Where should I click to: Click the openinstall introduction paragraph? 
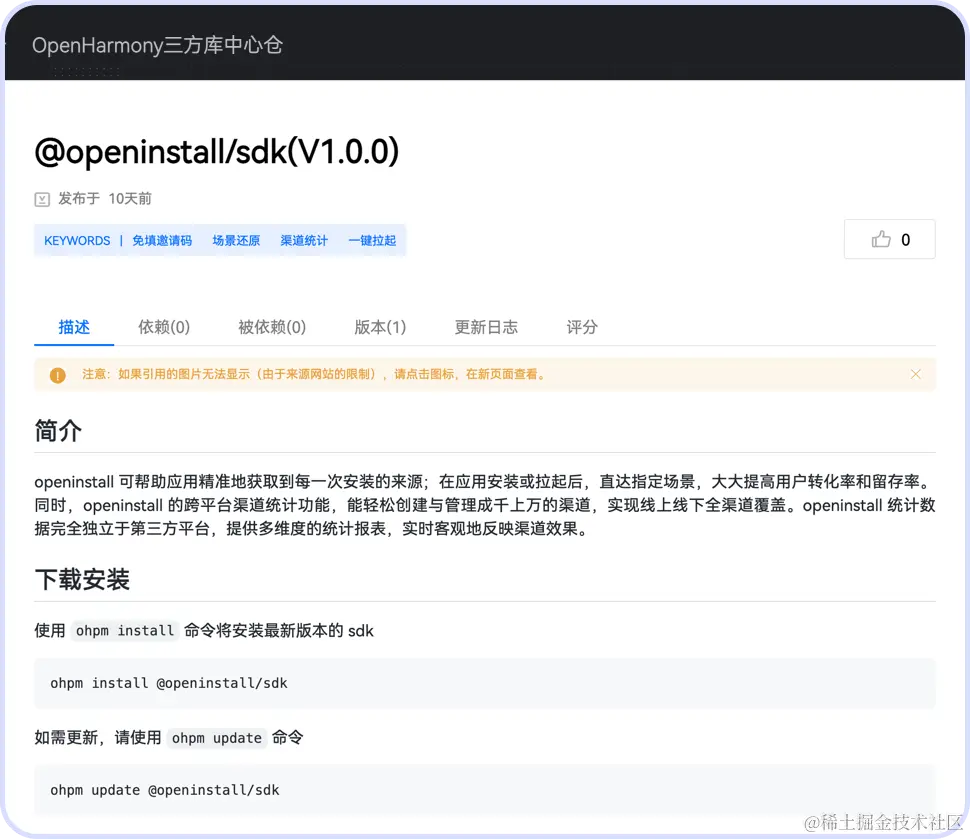click(485, 505)
